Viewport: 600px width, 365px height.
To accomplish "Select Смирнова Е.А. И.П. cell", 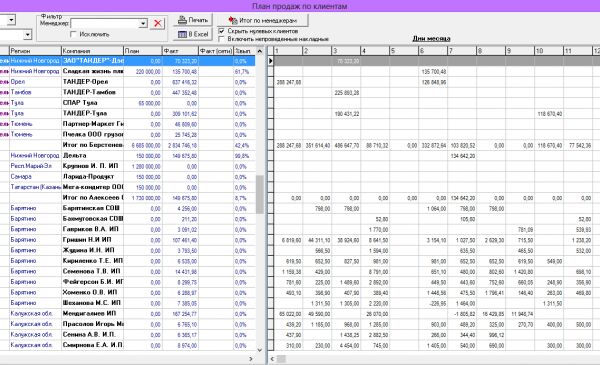I will pyautogui.click(x=92, y=345).
